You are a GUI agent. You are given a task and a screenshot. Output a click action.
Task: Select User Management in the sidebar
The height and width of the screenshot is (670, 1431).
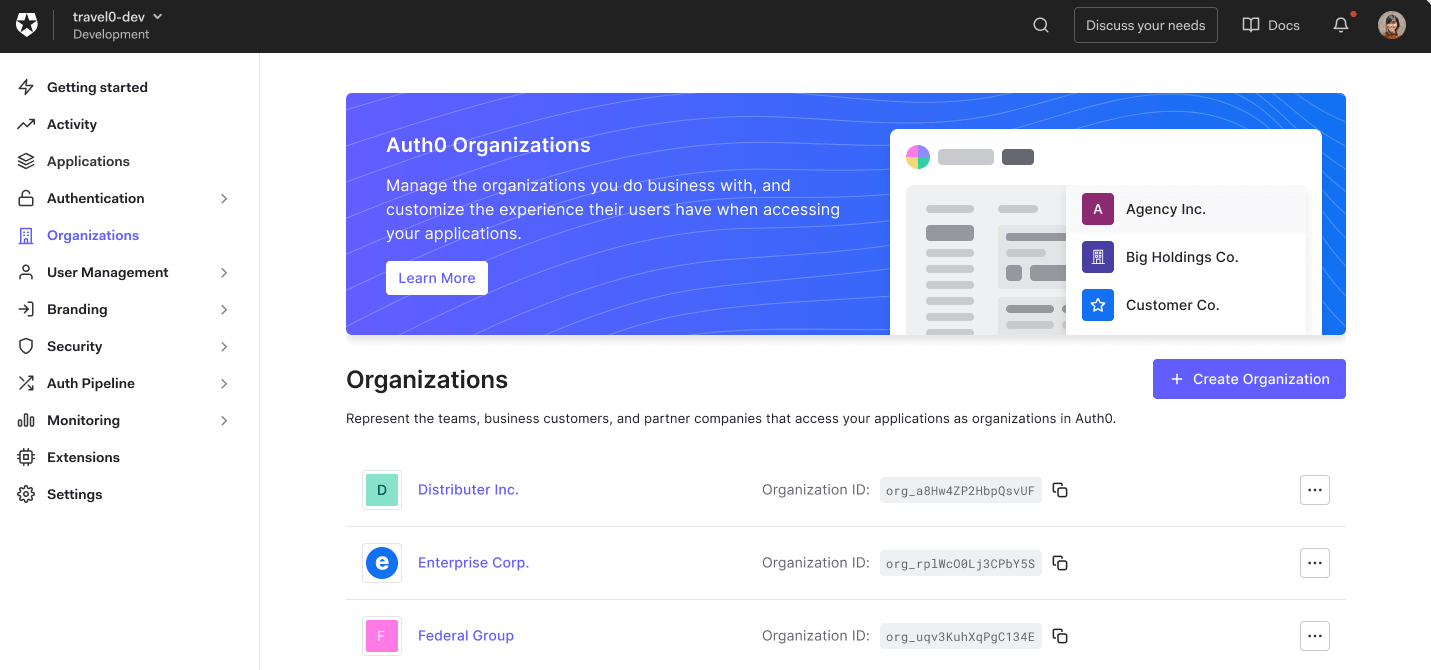tap(107, 272)
